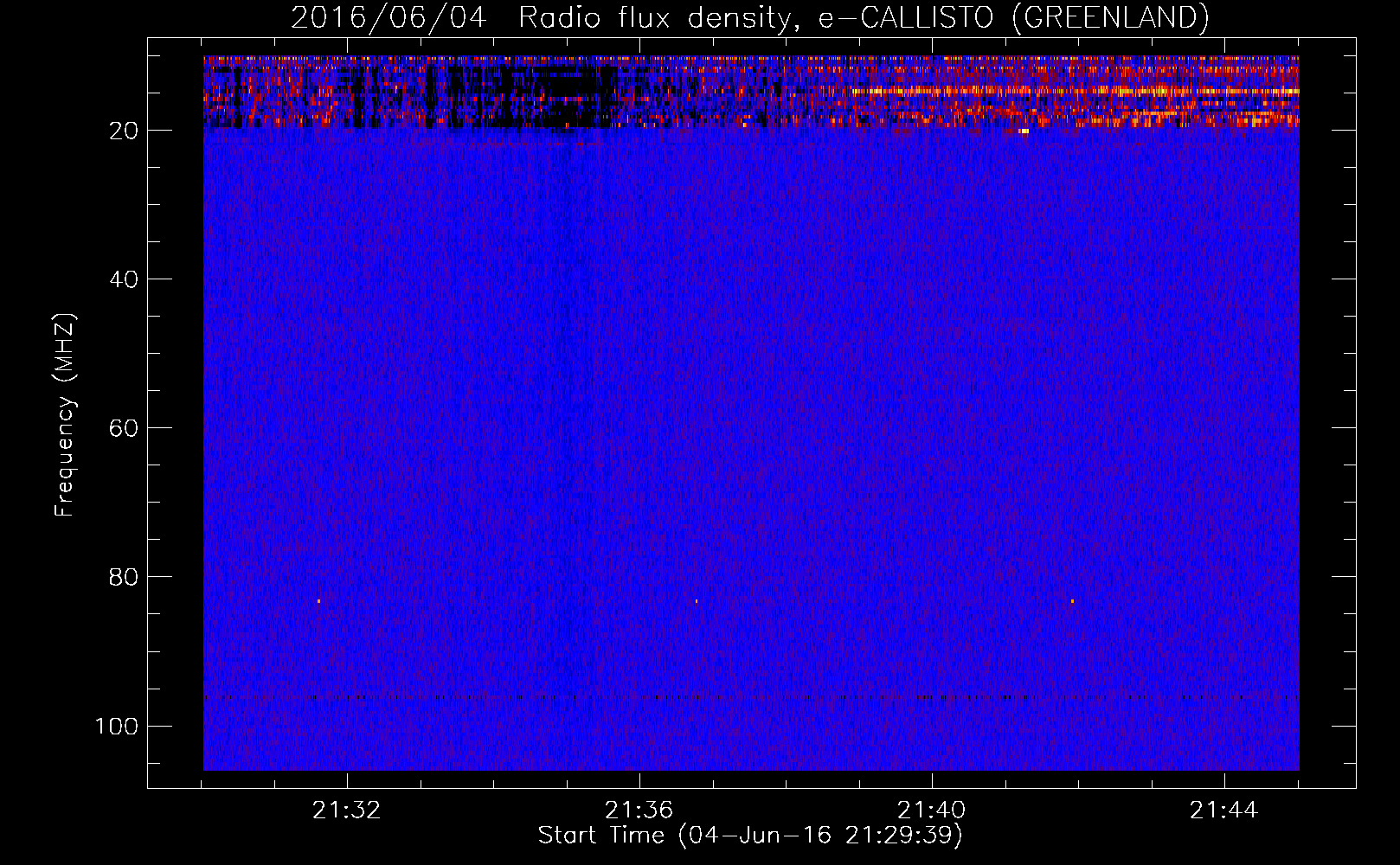Click the 100 MHz frequency tick label
1400x865 pixels.
click(x=117, y=726)
